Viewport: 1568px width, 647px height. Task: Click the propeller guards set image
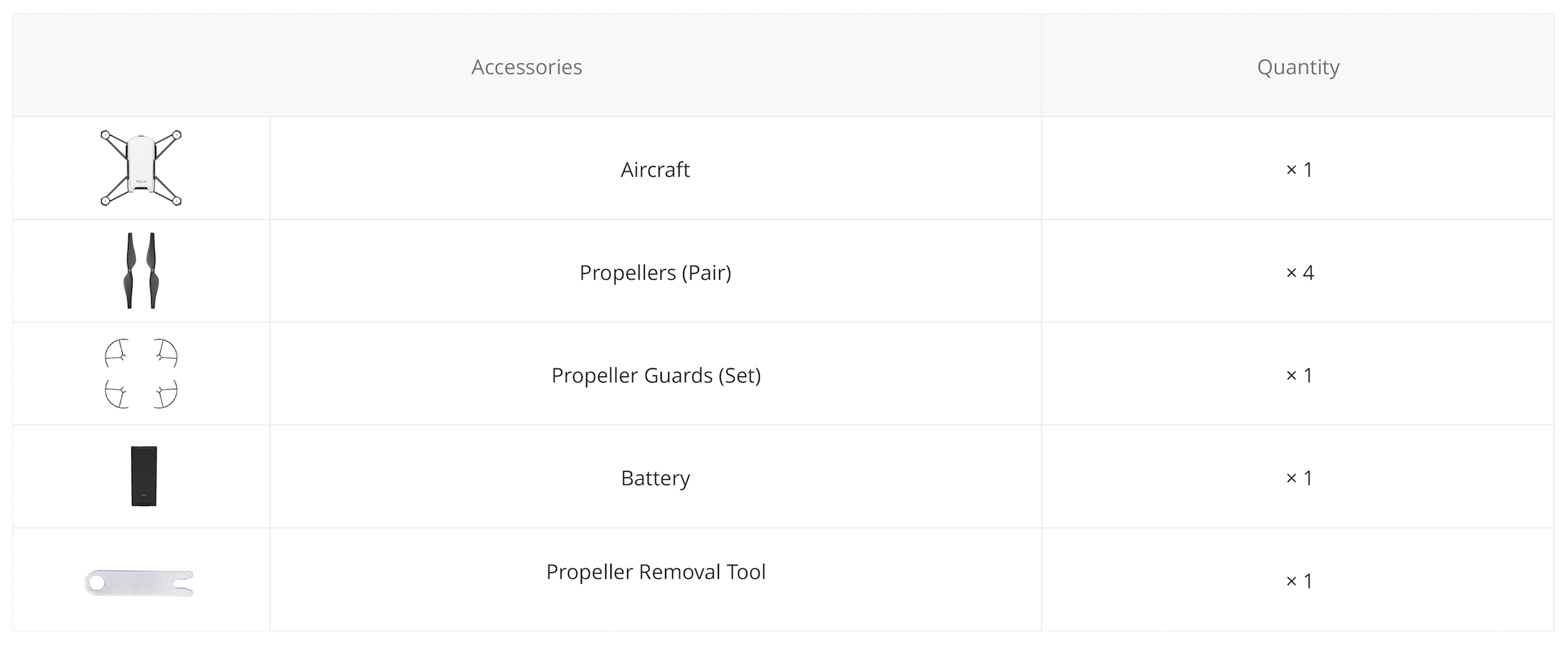[141, 374]
